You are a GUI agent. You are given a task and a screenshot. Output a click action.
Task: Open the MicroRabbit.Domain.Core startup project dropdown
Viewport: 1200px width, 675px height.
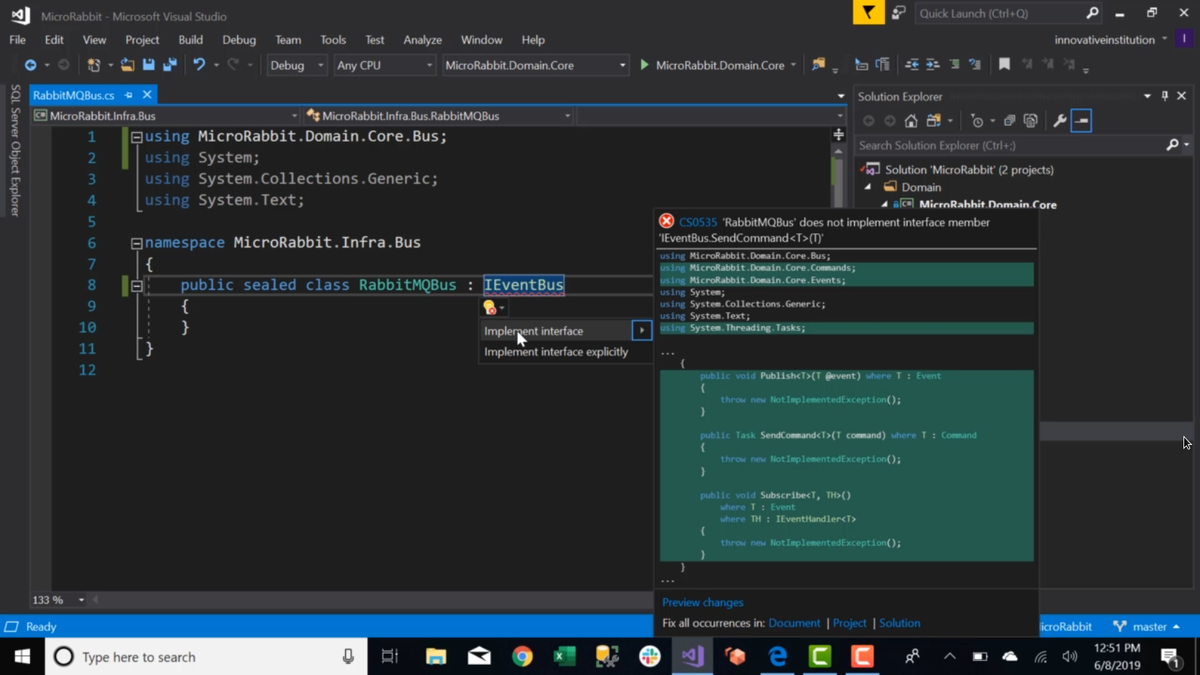point(622,66)
